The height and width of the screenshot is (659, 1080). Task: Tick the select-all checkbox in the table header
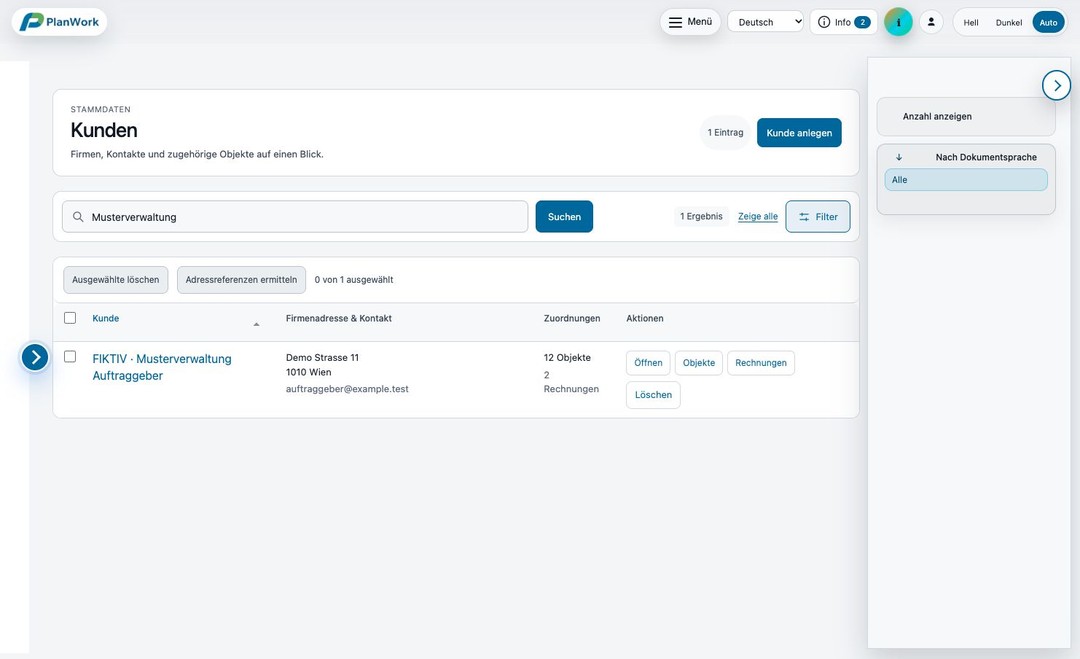[x=70, y=318]
